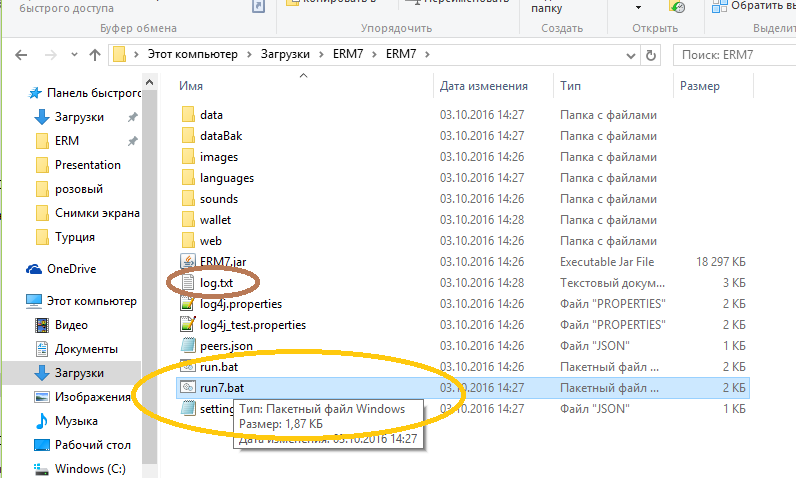Click the Back navigation arrow
Viewport: 796px width, 478px height.
coord(21,55)
